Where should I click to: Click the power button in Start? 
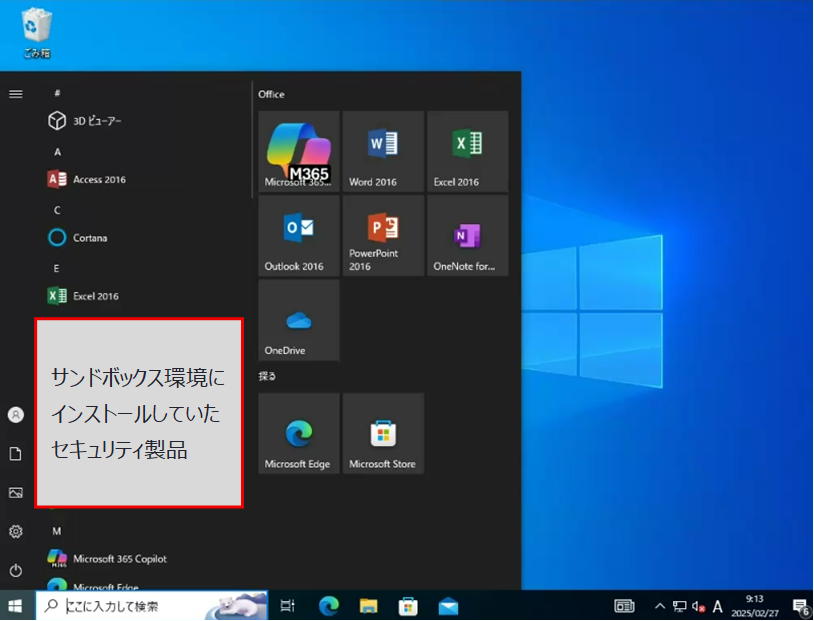point(15,570)
